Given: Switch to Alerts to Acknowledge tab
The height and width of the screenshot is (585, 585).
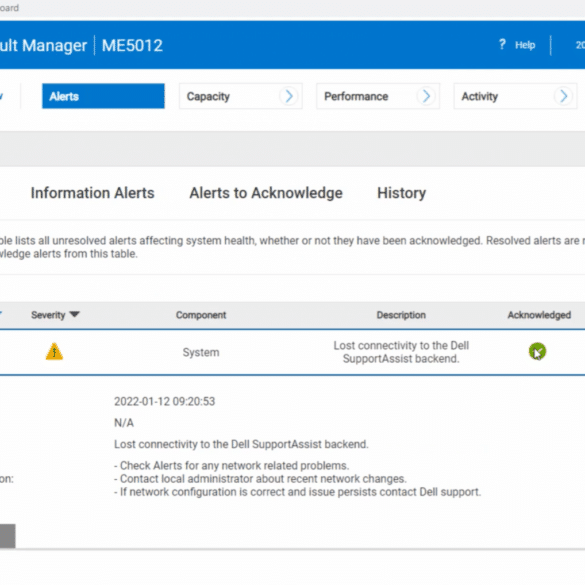Looking at the screenshot, I should click(266, 193).
